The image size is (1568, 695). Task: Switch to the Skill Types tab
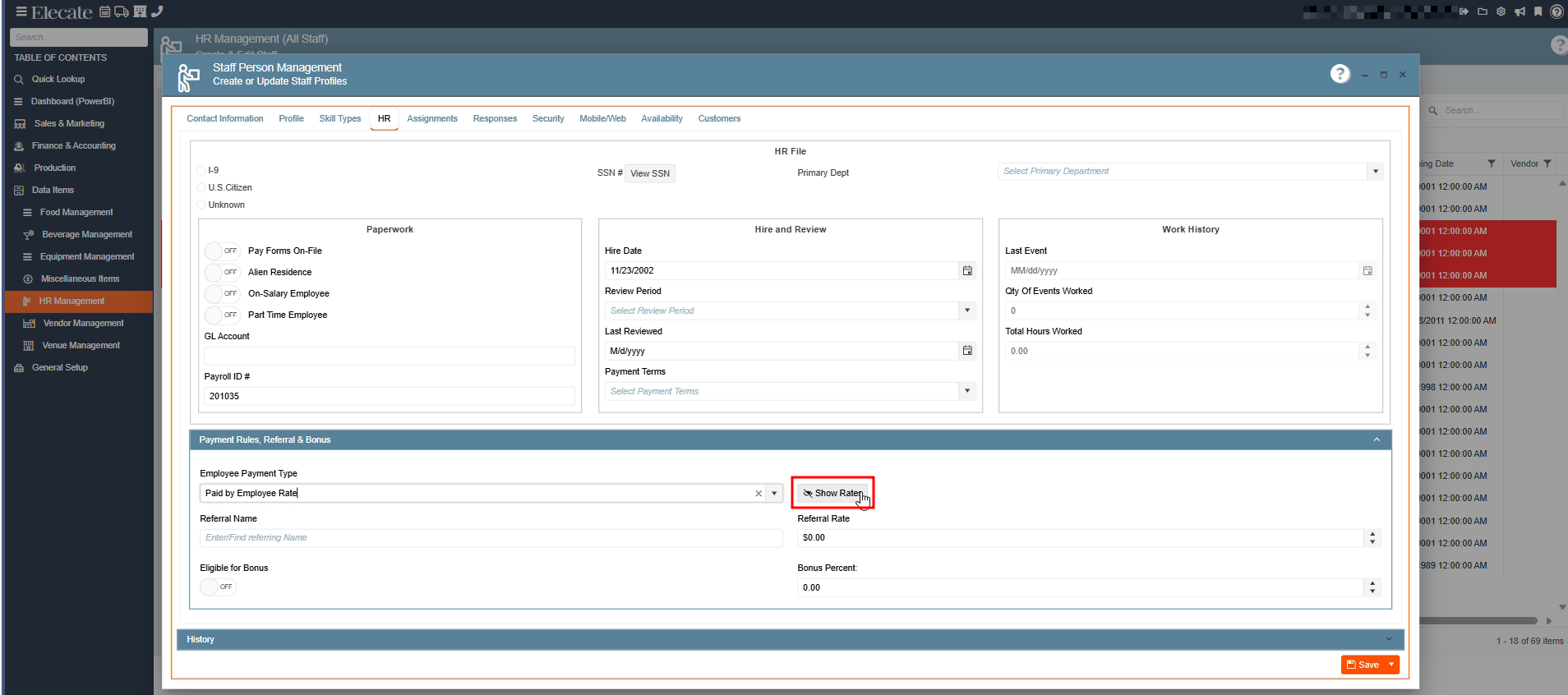coord(339,118)
